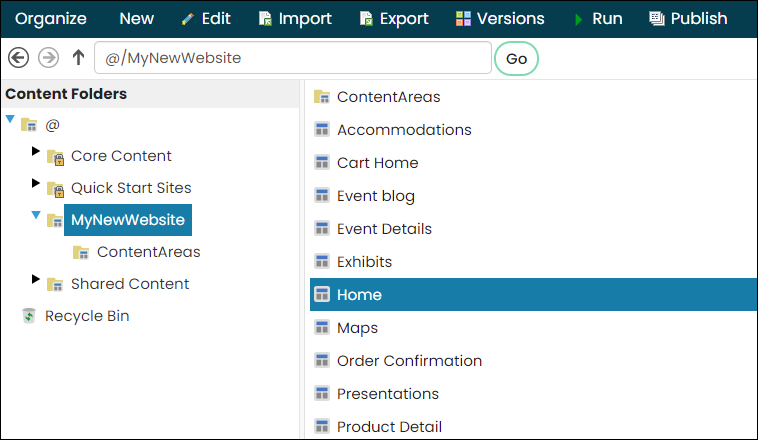Go up one folder level arrow
Viewport: 758px width, 440px height.
pos(78,58)
